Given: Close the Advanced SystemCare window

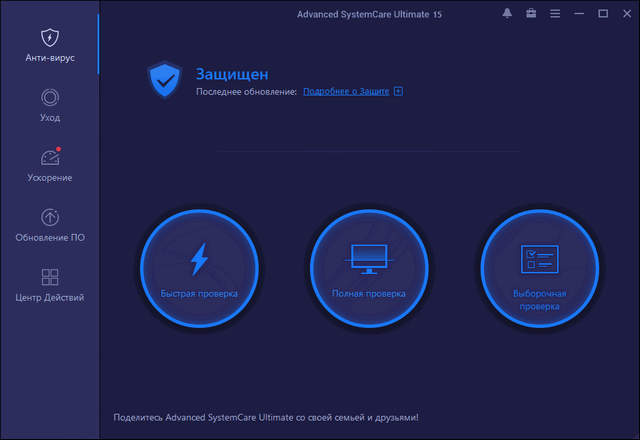Looking at the screenshot, I should 627,13.
